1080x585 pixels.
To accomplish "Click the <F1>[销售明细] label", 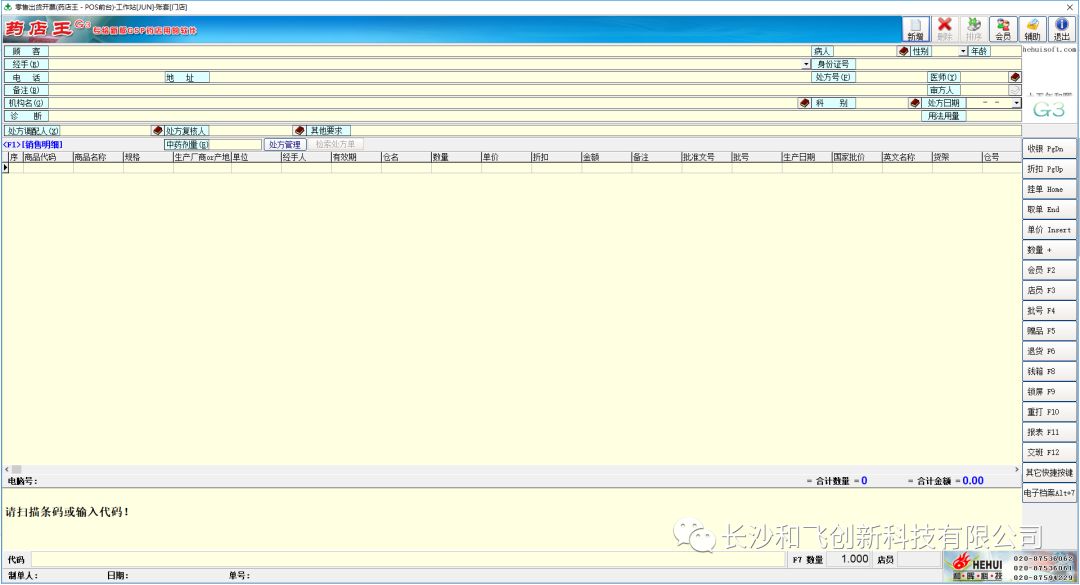I will (x=33, y=145).
